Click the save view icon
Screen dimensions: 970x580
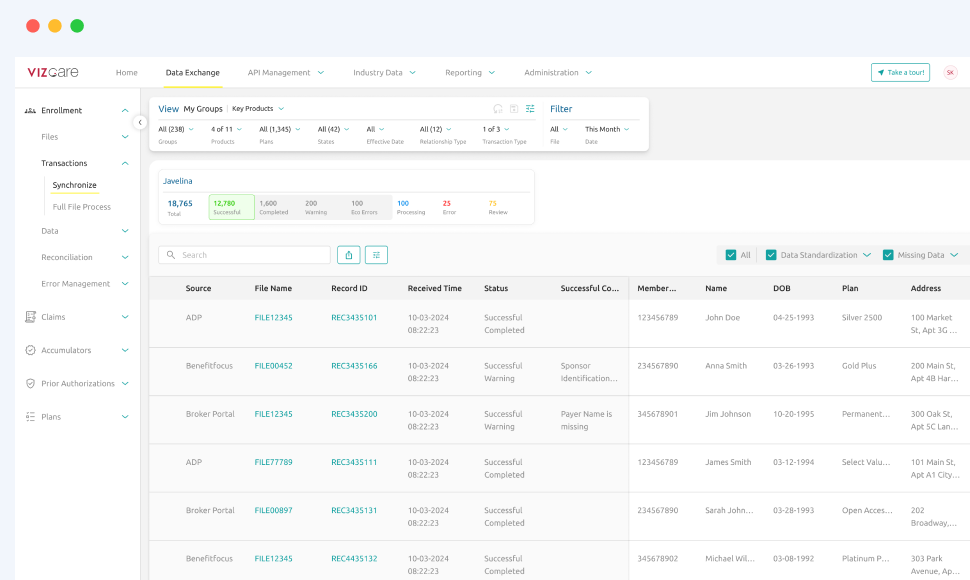(514, 109)
